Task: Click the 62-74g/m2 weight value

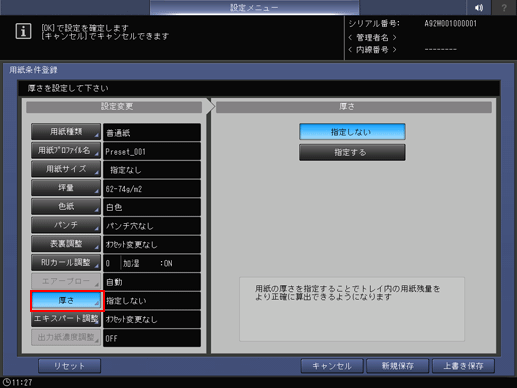Action: pos(152,188)
